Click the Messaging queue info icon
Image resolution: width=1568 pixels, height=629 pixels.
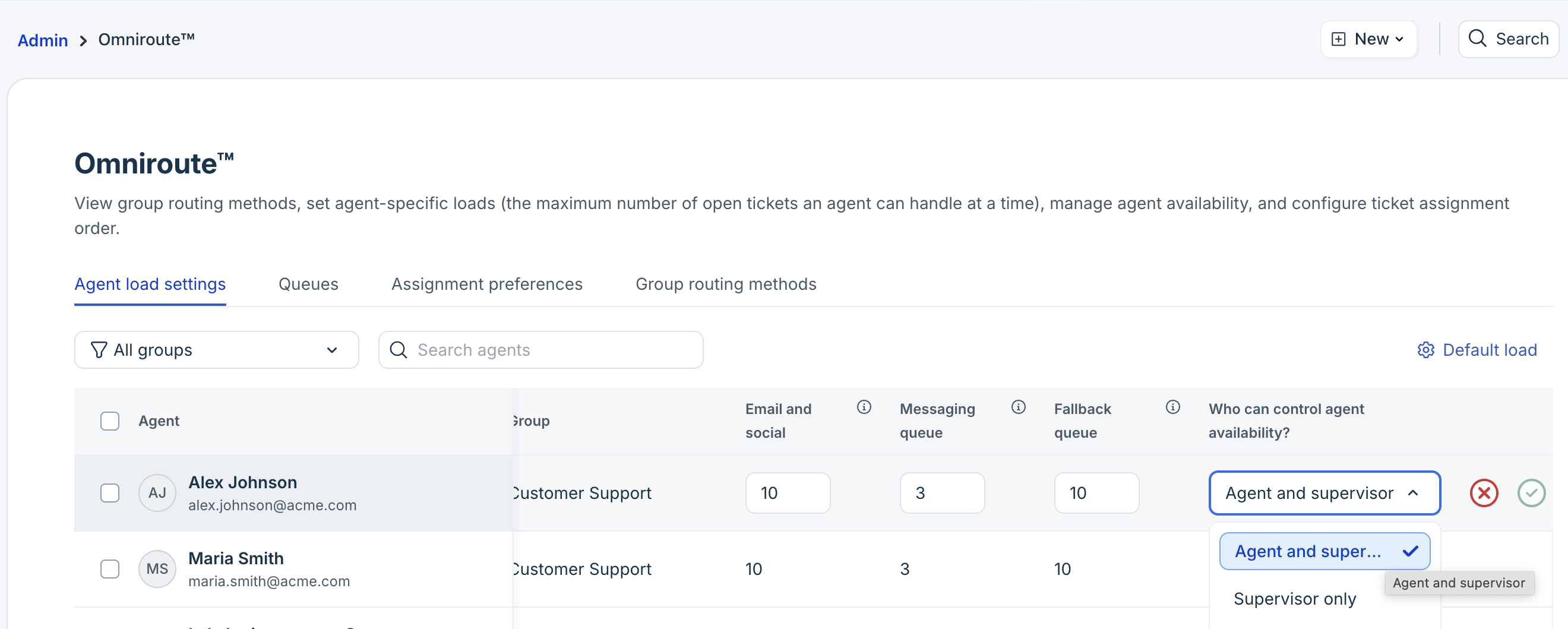(x=1019, y=407)
